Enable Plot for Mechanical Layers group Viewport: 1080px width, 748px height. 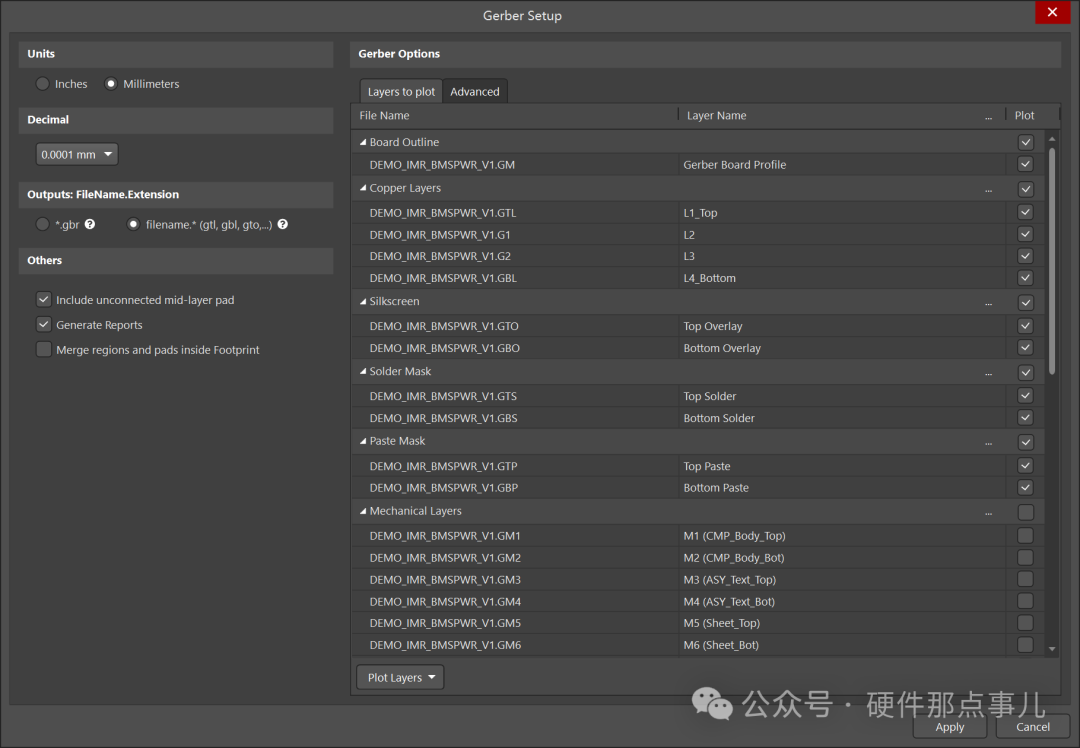coord(1026,512)
